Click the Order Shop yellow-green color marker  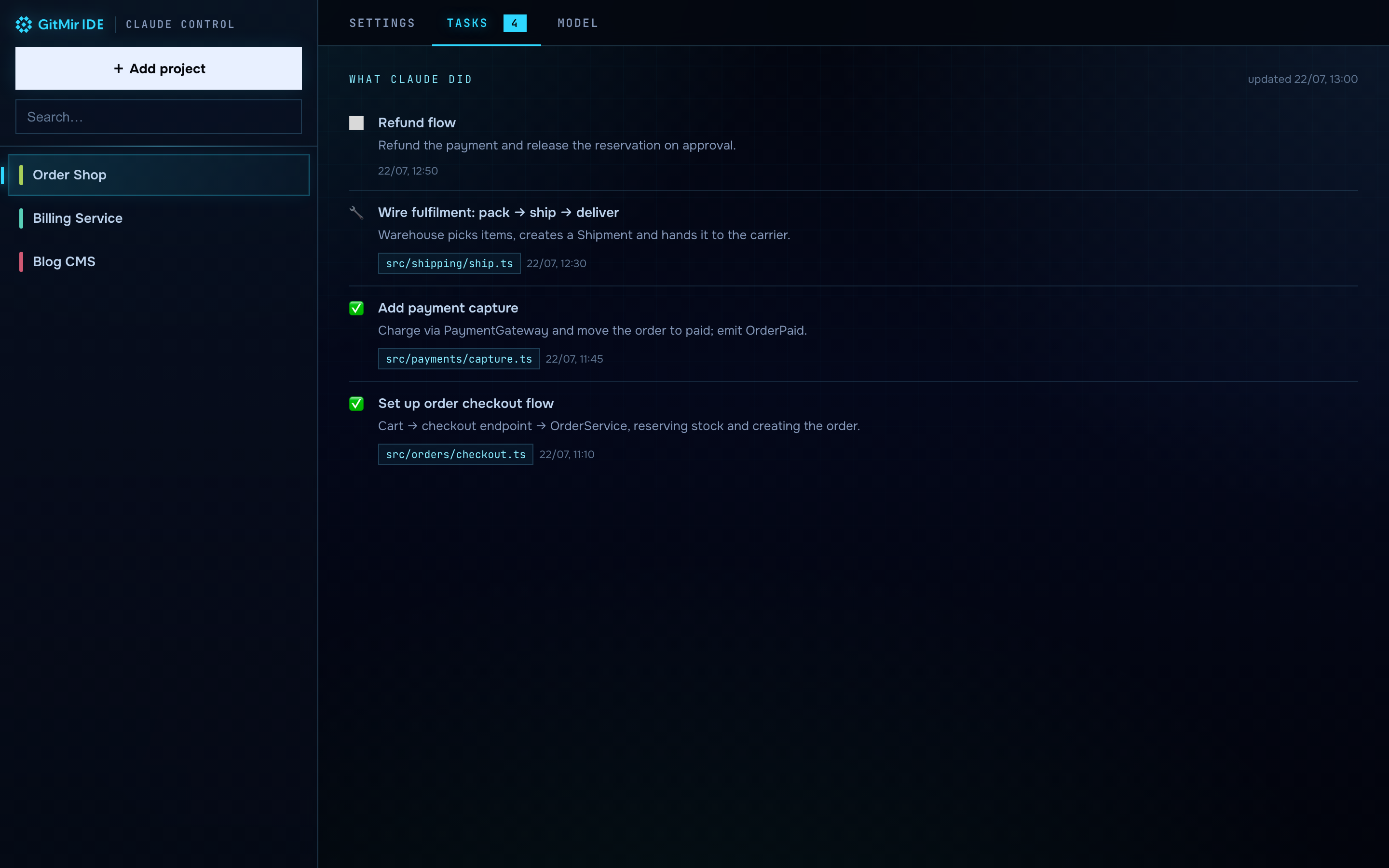tap(21, 175)
